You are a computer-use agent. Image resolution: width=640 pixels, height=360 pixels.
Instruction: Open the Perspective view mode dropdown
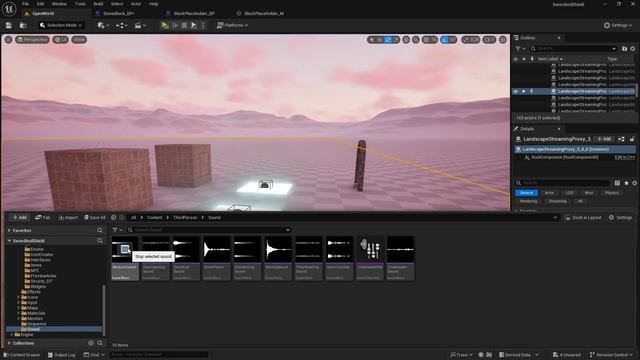pyautogui.click(x=32, y=40)
